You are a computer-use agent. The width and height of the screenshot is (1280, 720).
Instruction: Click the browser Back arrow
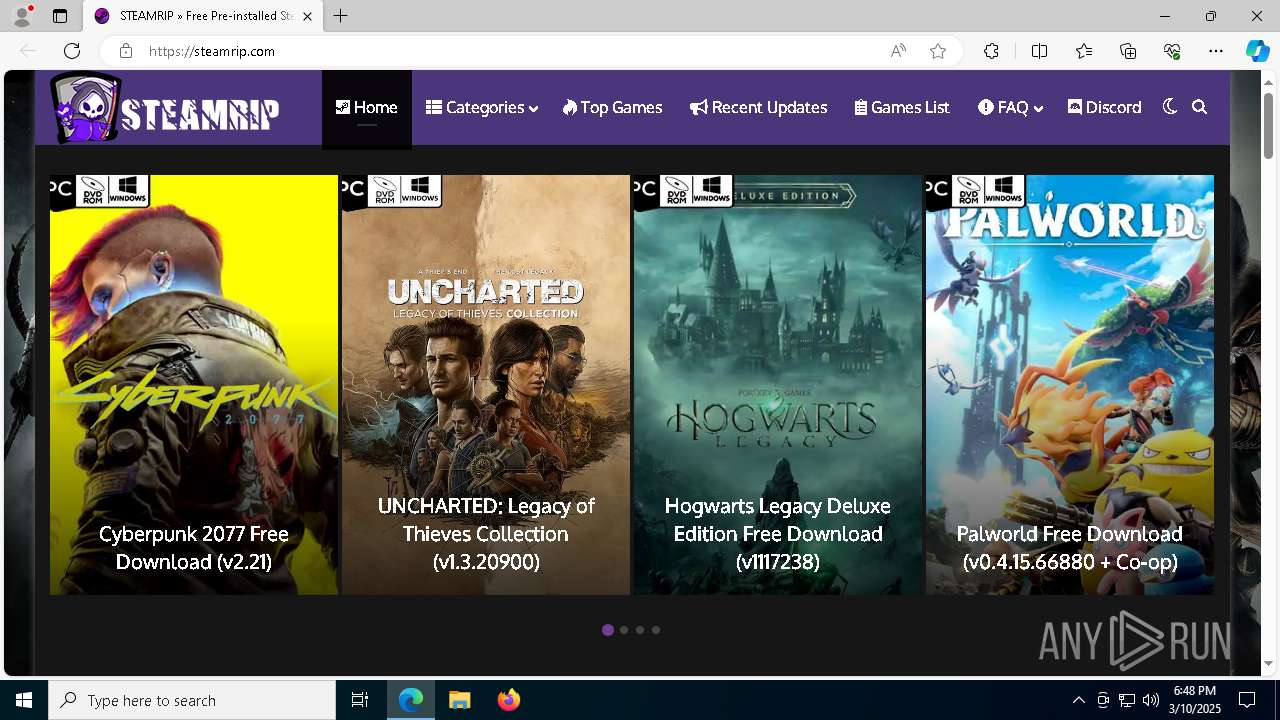(x=28, y=51)
